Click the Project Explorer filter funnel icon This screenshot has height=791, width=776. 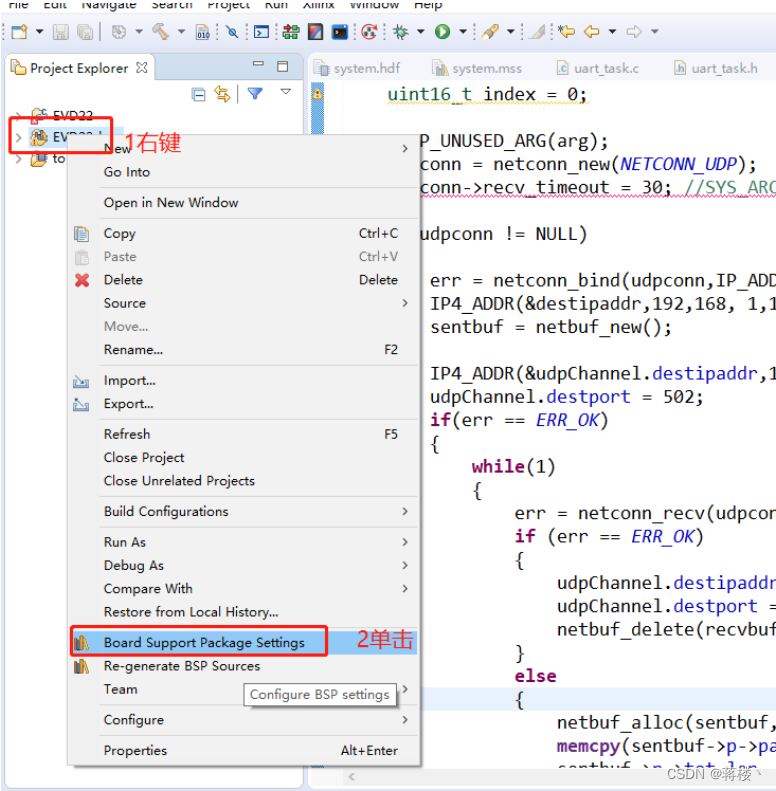coord(255,93)
